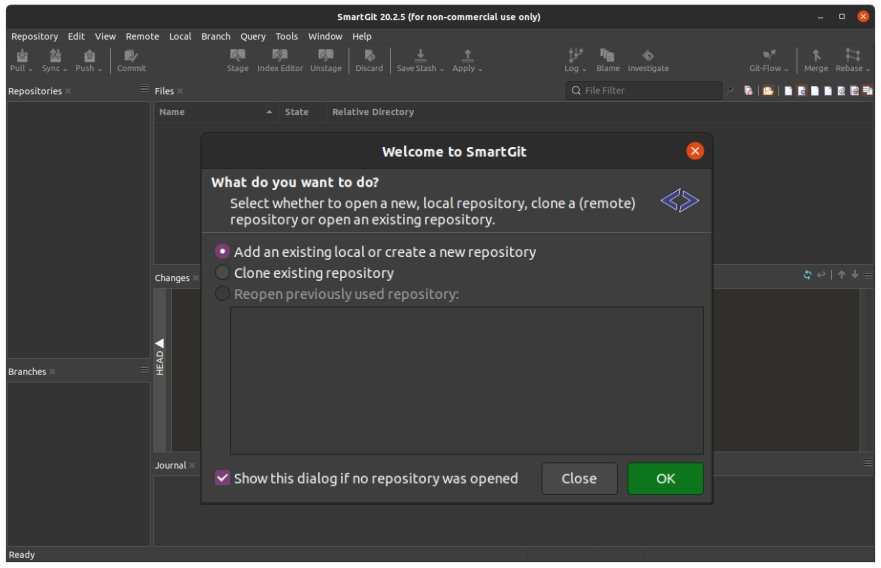The image size is (881, 568).
Task: Open the Save Stash dropdown arrow
Action: click(x=442, y=69)
